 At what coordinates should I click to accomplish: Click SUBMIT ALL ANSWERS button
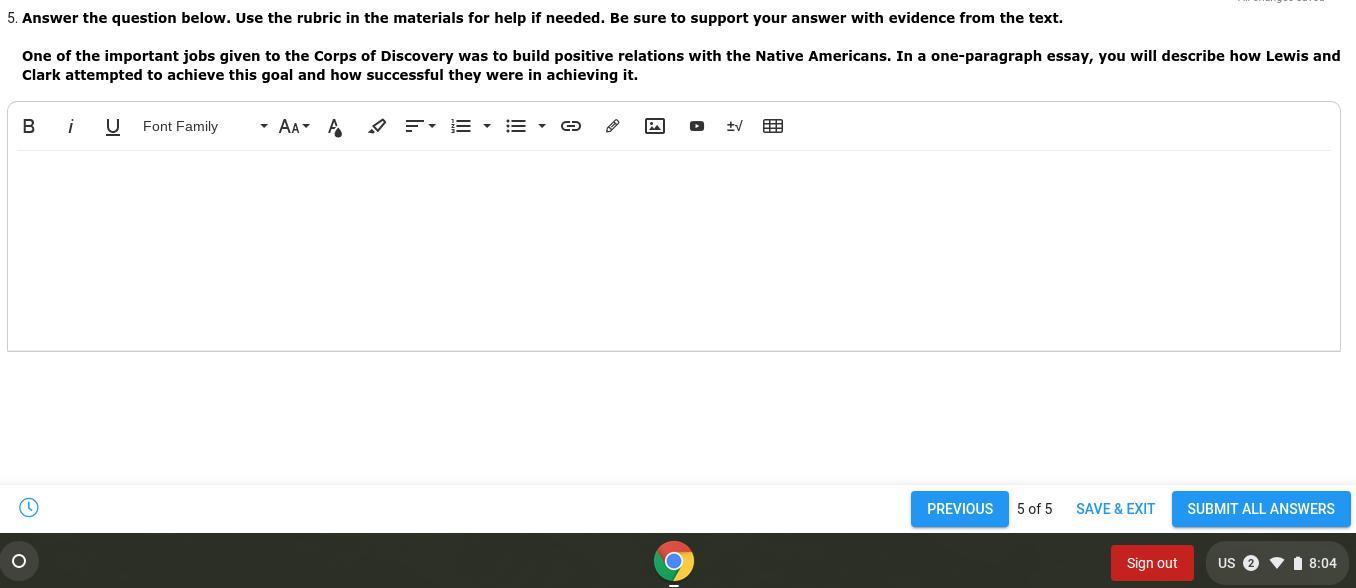[x=1261, y=509]
